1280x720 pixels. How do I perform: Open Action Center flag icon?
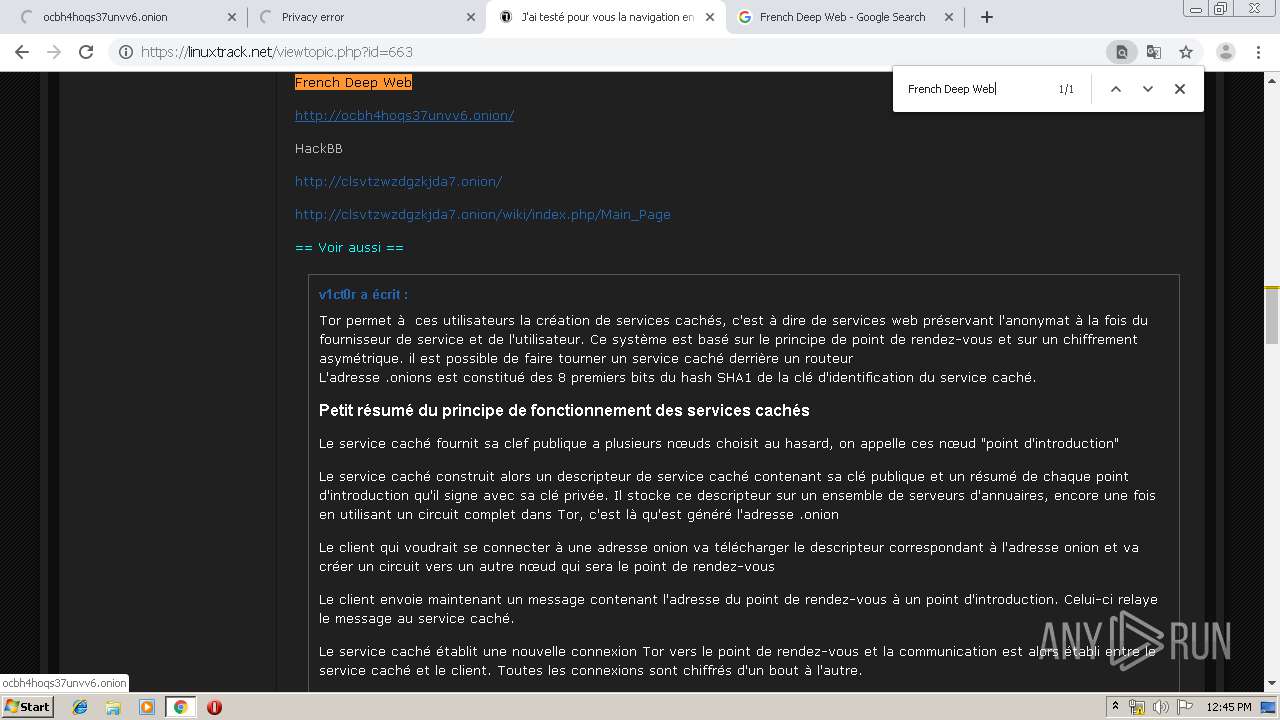click(1185, 707)
